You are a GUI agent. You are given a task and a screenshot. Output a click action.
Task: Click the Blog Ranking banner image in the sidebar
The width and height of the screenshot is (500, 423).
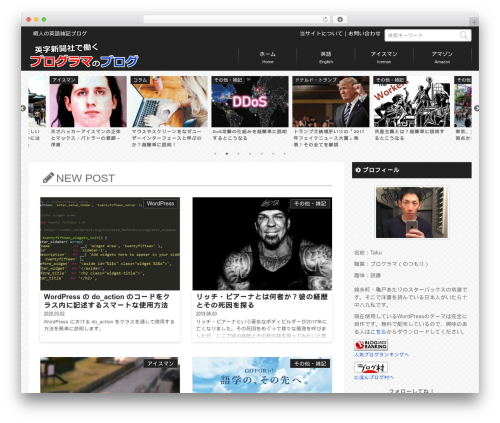click(x=371, y=345)
